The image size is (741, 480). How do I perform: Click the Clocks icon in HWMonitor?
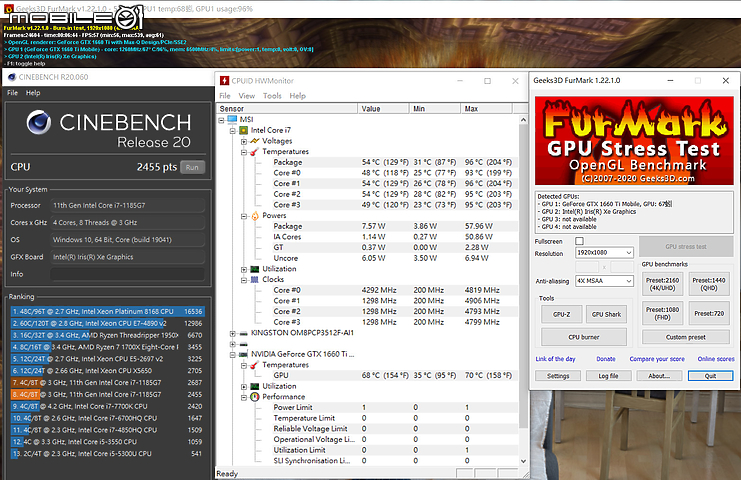pyautogui.click(x=255, y=280)
